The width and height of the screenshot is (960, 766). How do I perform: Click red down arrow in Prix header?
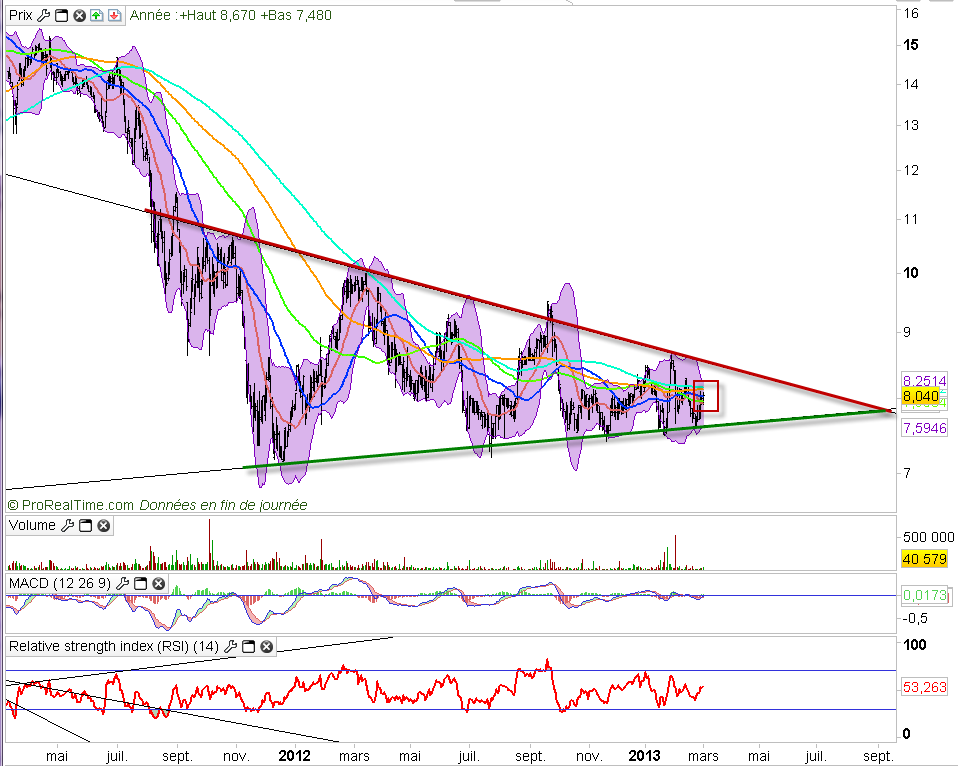[114, 15]
